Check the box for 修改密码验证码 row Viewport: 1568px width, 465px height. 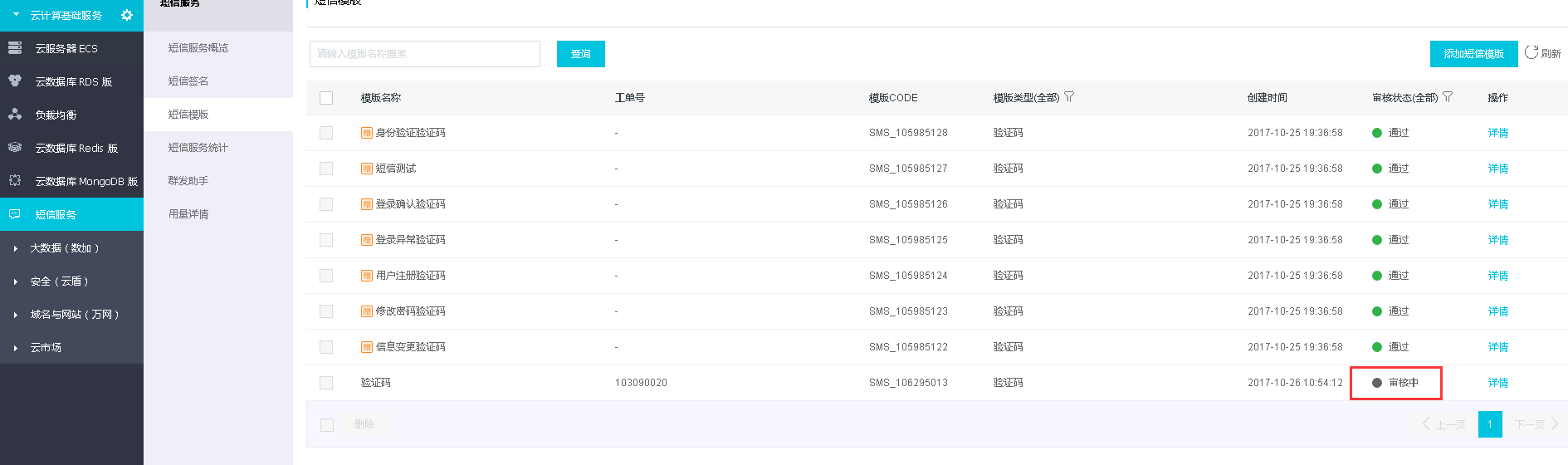pyautogui.click(x=326, y=311)
